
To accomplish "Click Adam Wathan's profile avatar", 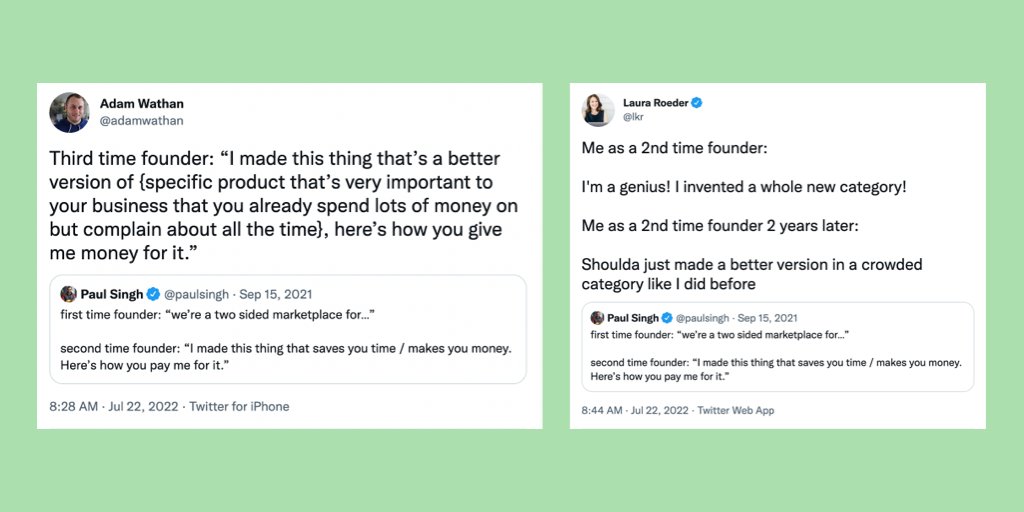I will tap(69, 112).
